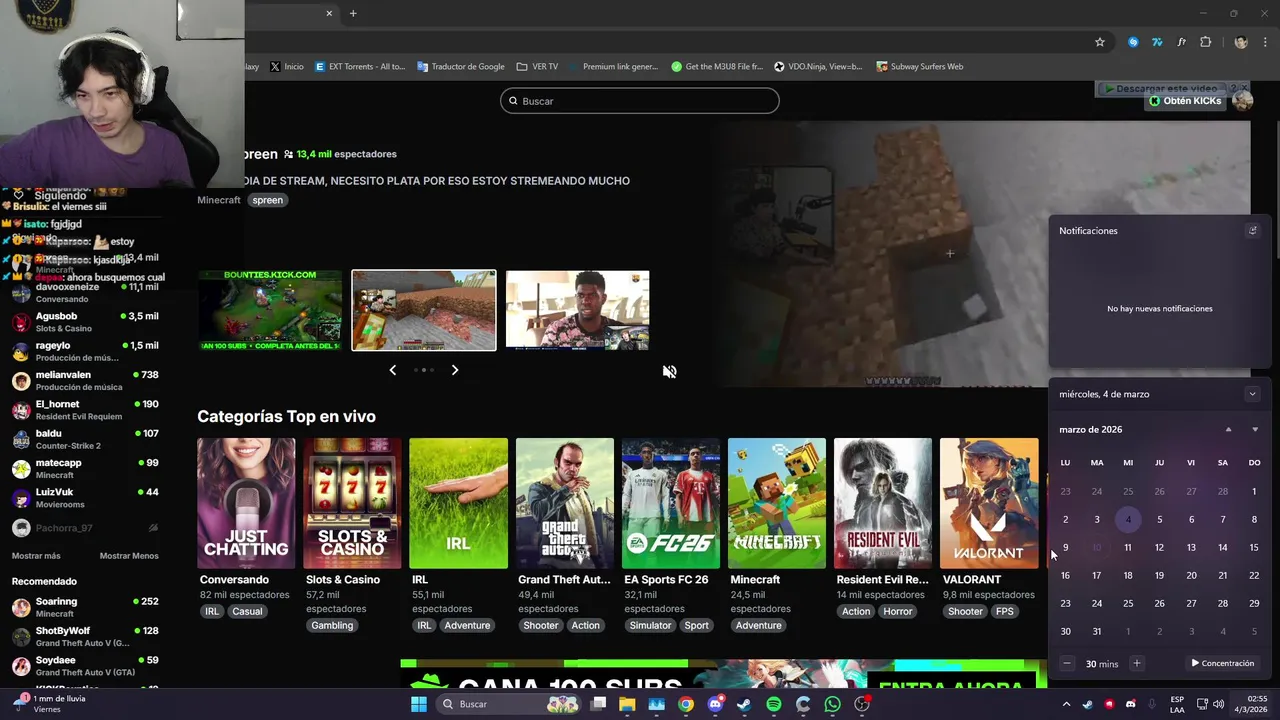This screenshot has width=1280, height=720.
Task: Open Discord from the taskbar
Action: [715, 704]
